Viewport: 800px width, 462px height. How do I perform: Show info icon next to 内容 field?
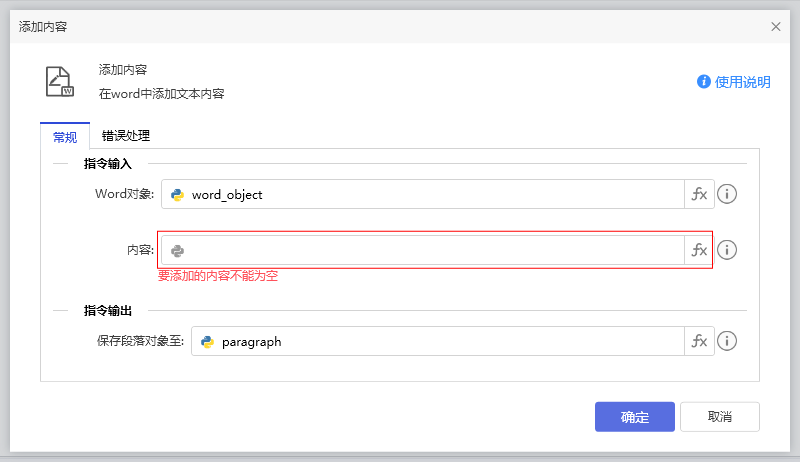[727, 250]
